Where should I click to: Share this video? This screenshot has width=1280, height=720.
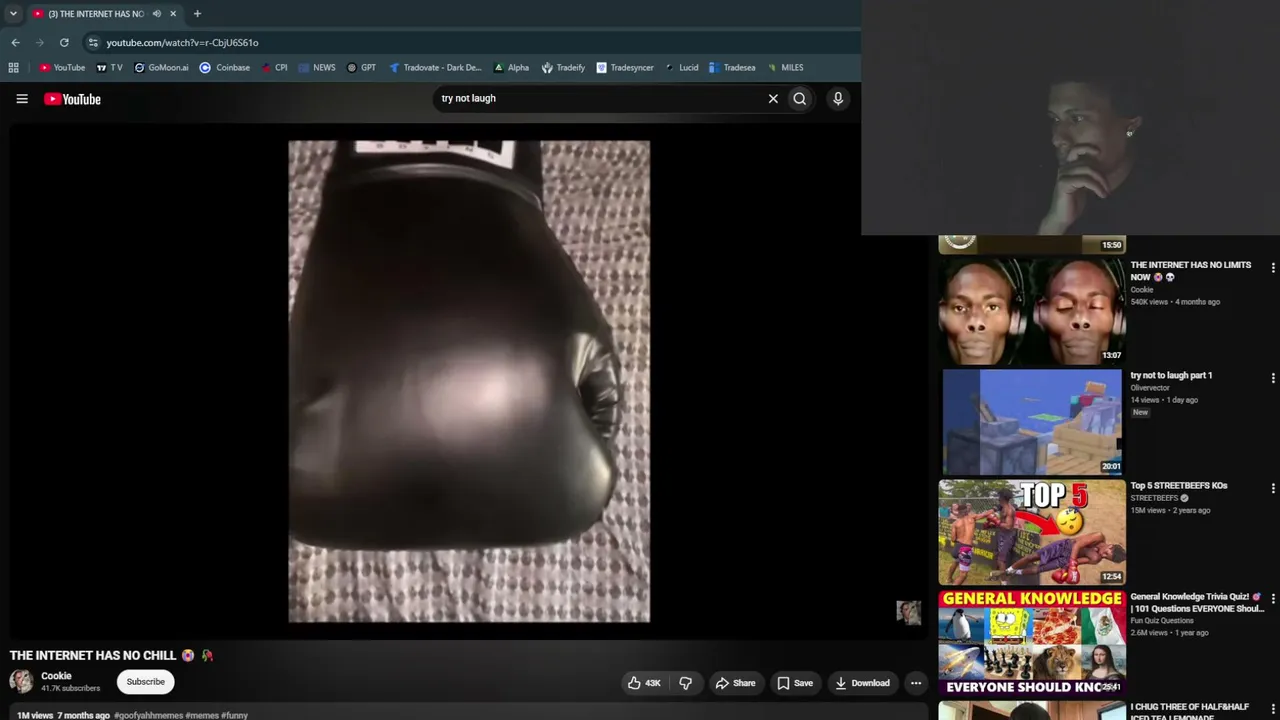click(735, 683)
